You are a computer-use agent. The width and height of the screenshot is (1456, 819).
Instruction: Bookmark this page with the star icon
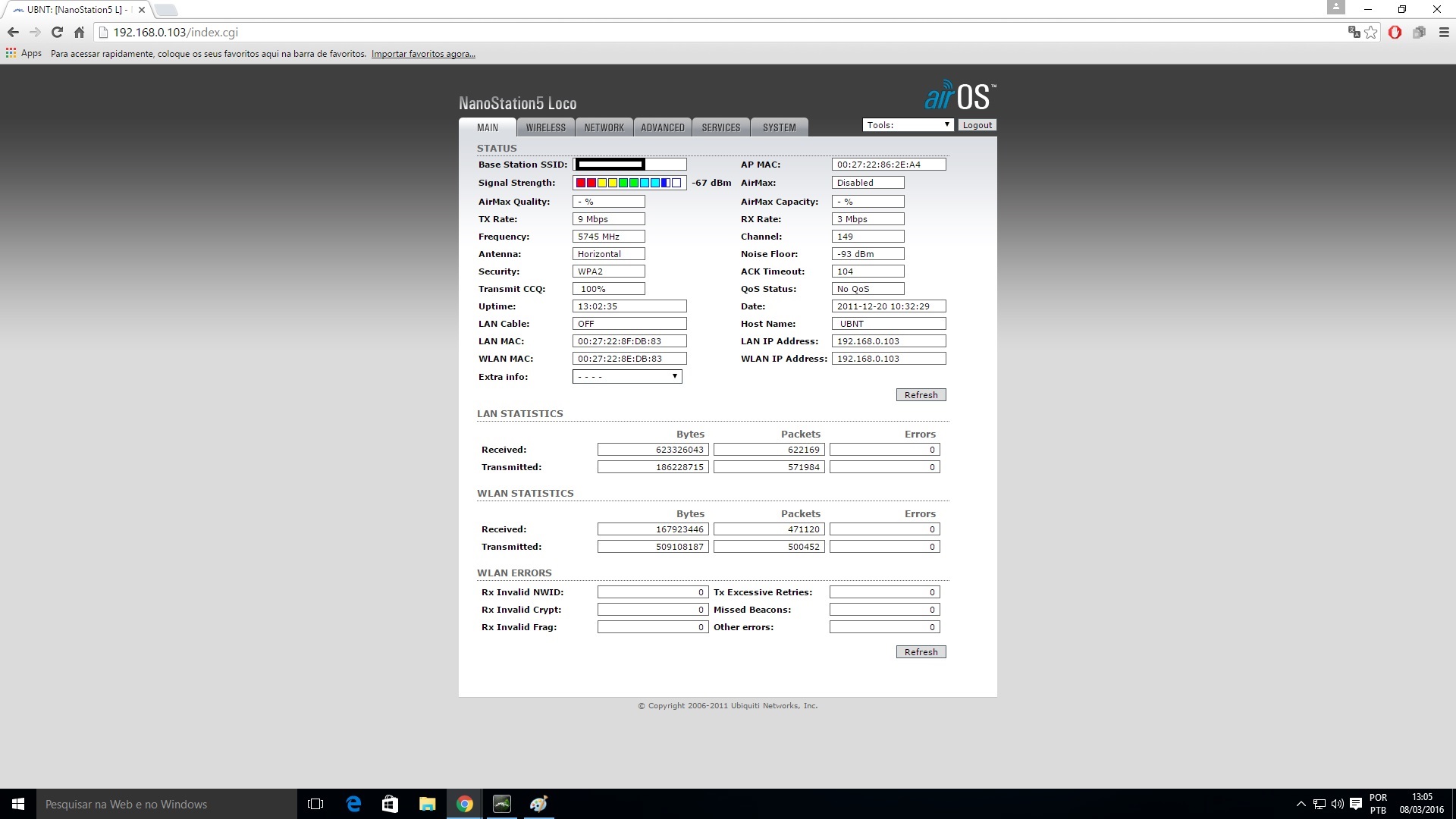click(1371, 33)
